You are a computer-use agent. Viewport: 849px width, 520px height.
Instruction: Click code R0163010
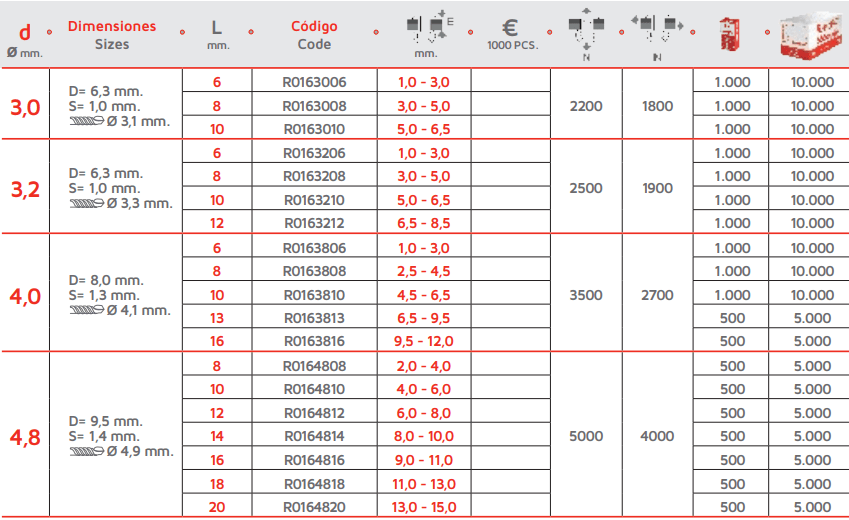point(314,129)
